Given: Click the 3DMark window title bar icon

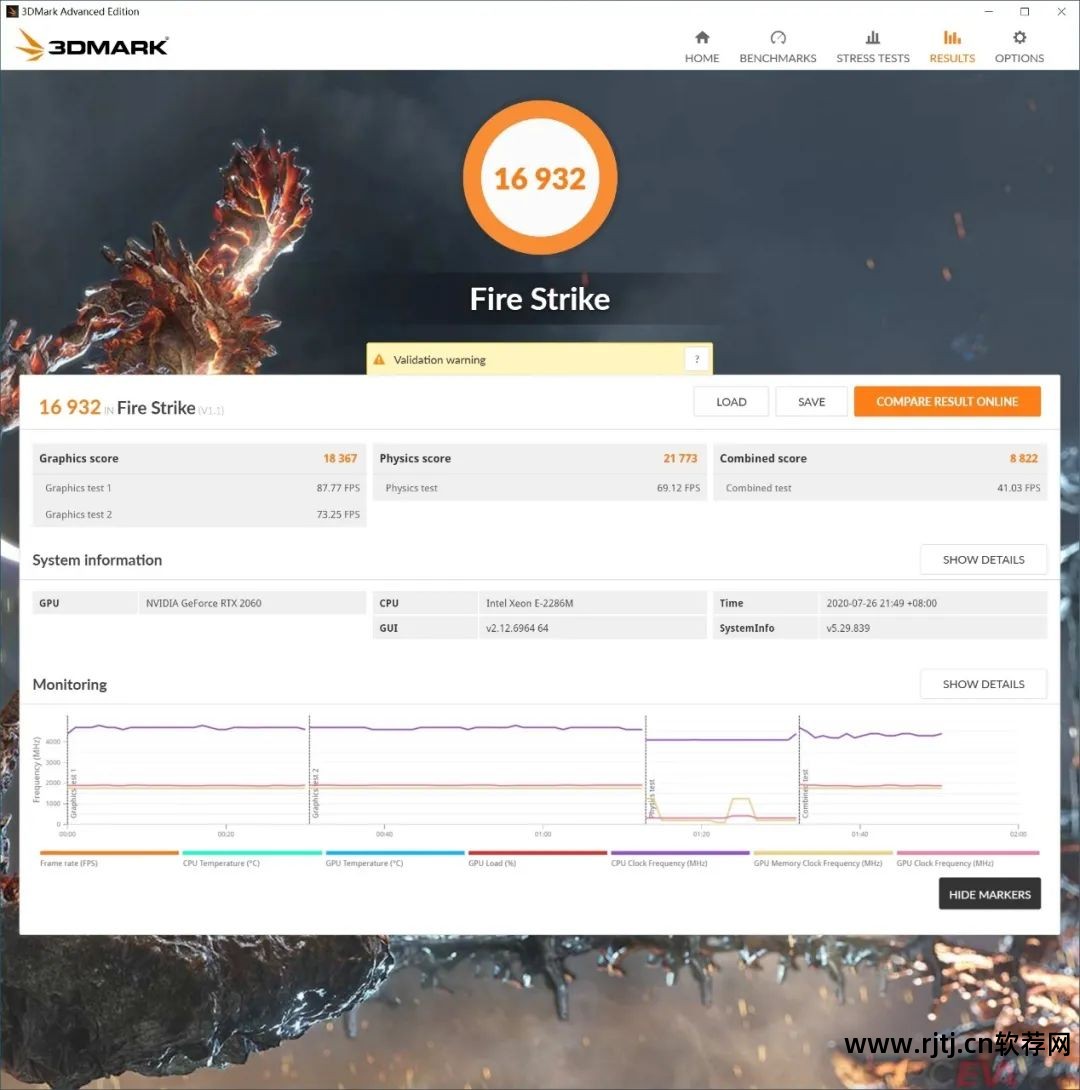Looking at the screenshot, I should pos(11,11).
